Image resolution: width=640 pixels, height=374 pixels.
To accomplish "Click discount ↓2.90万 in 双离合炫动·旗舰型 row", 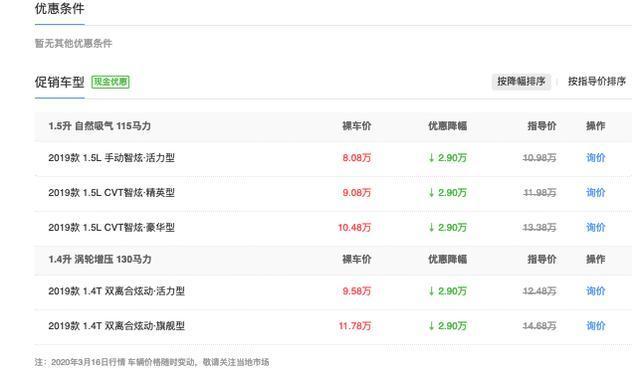I will pos(447,326).
